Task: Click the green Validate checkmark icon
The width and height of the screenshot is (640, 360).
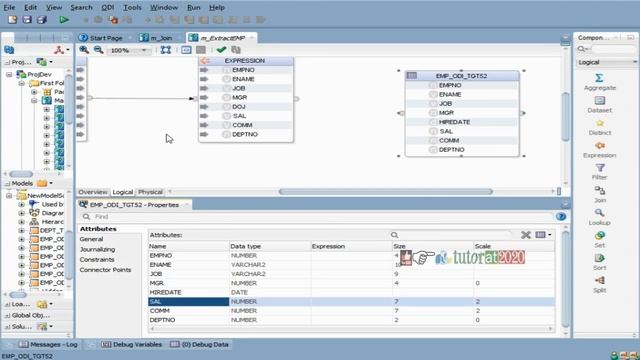Action: (x=221, y=50)
